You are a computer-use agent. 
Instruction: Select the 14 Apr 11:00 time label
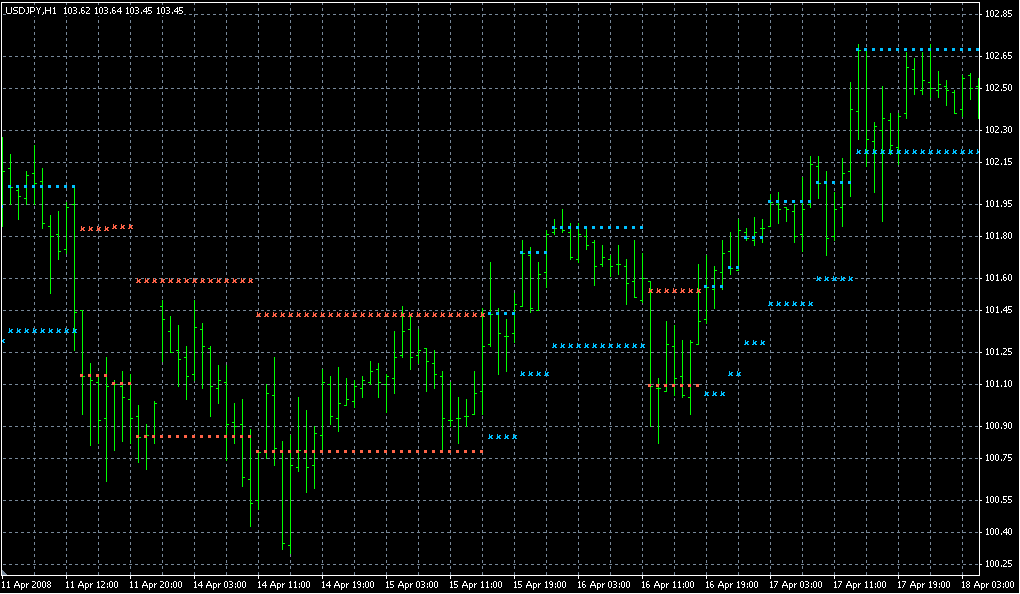(283, 583)
